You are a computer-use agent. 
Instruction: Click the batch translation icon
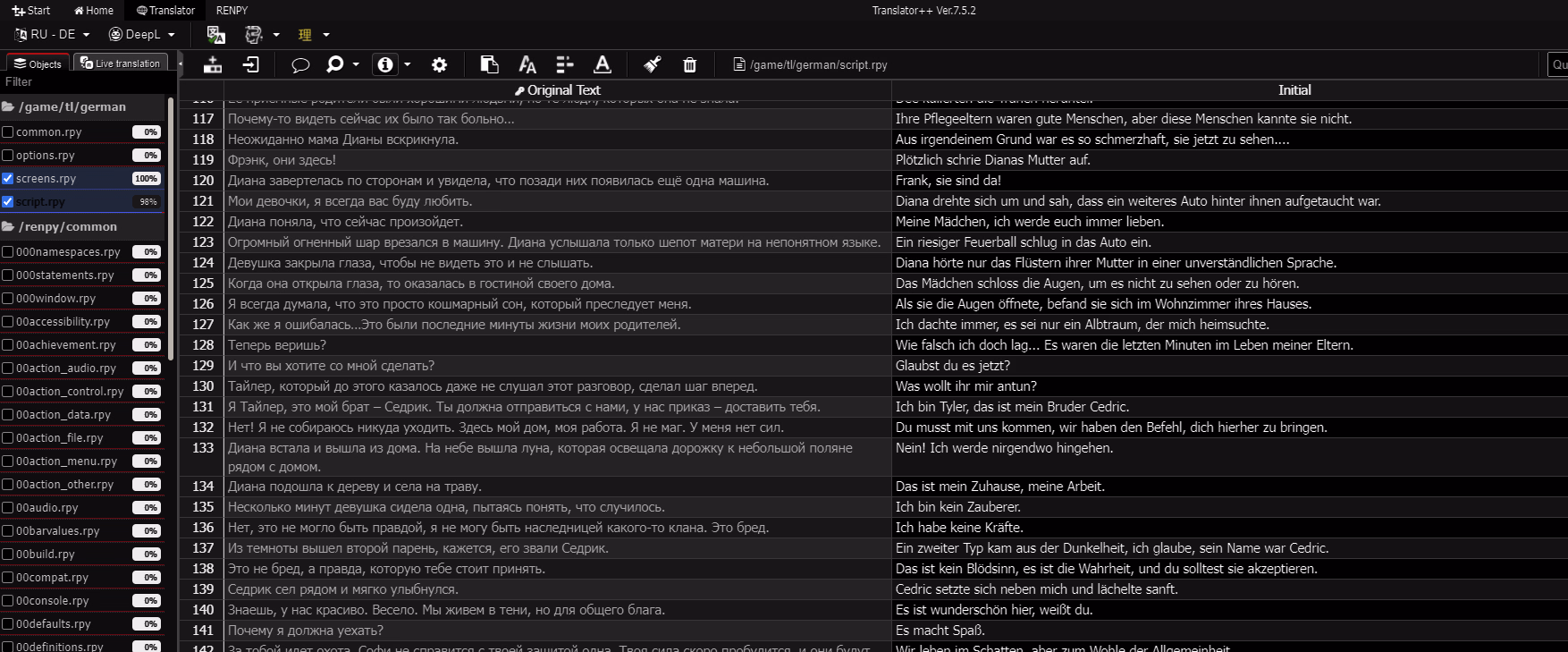(215, 35)
